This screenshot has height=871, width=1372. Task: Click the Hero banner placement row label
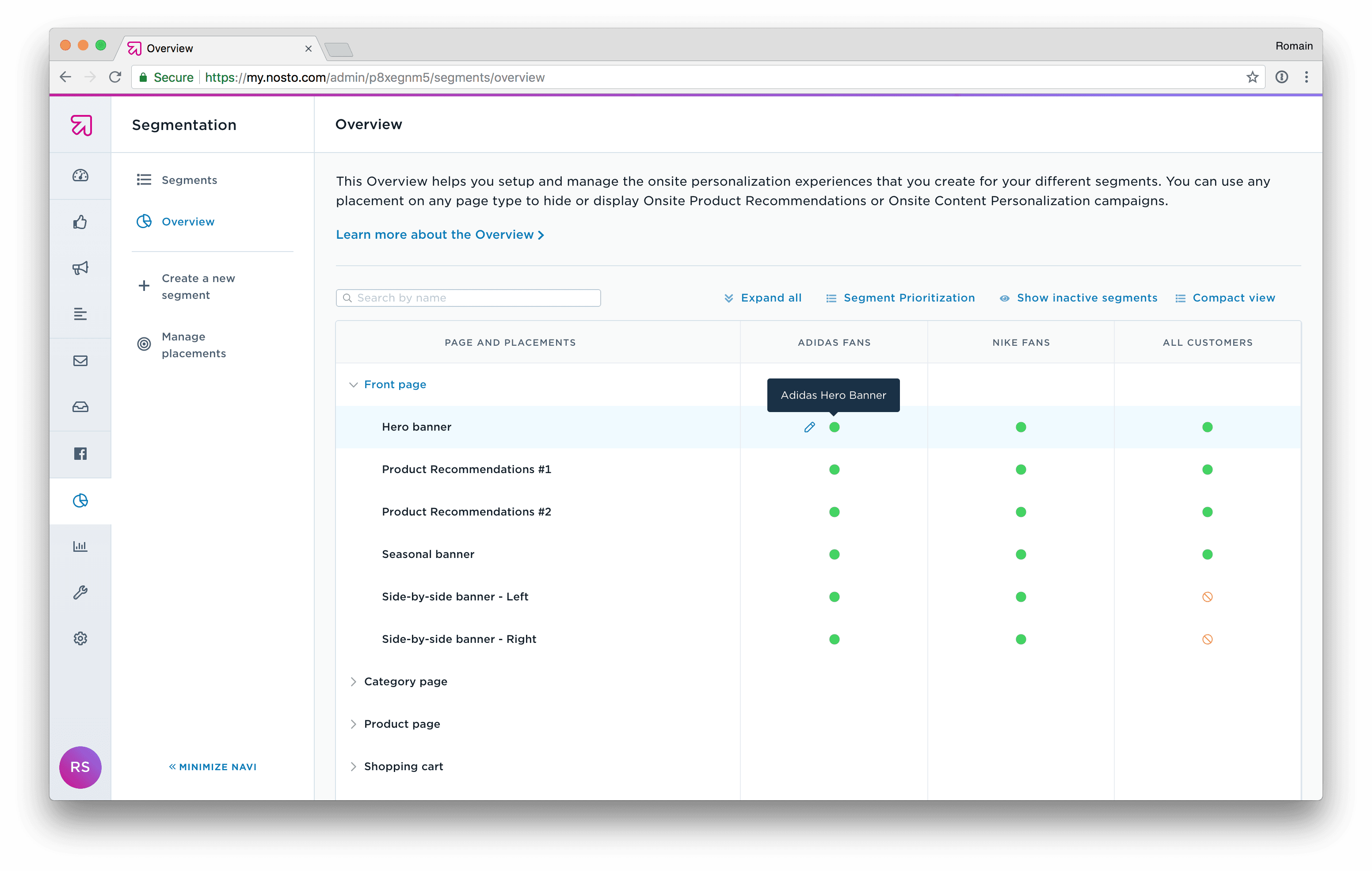pos(416,427)
